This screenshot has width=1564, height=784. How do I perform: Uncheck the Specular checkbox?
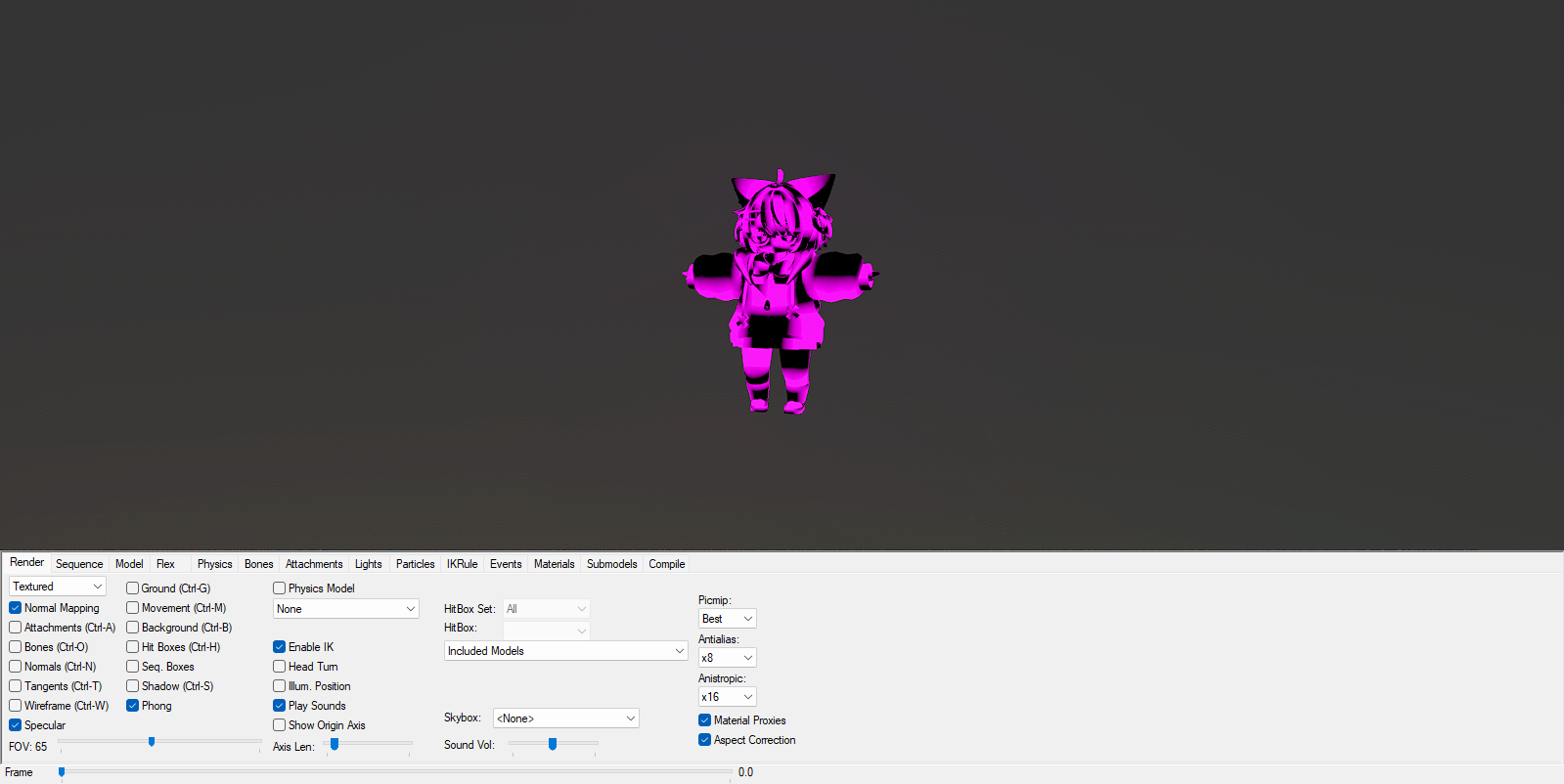click(16, 725)
